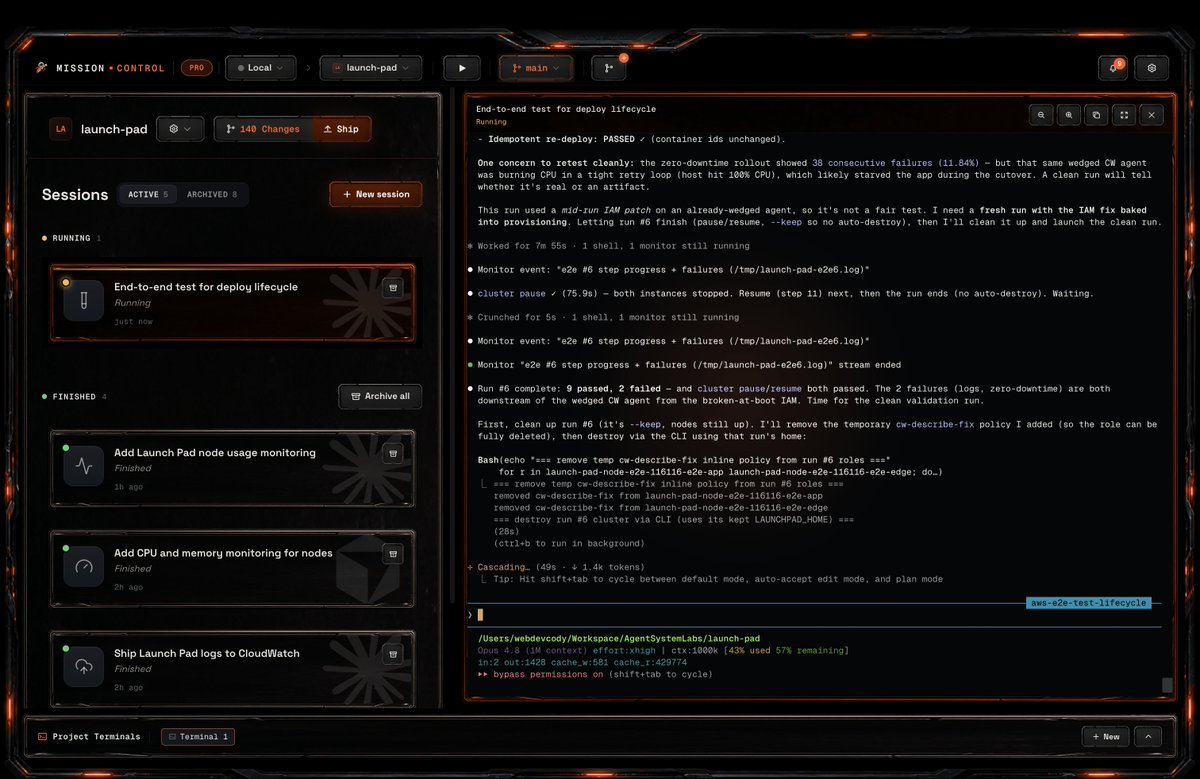
Task: Open the launch-pad project dropdown in top bar
Action: (371, 68)
